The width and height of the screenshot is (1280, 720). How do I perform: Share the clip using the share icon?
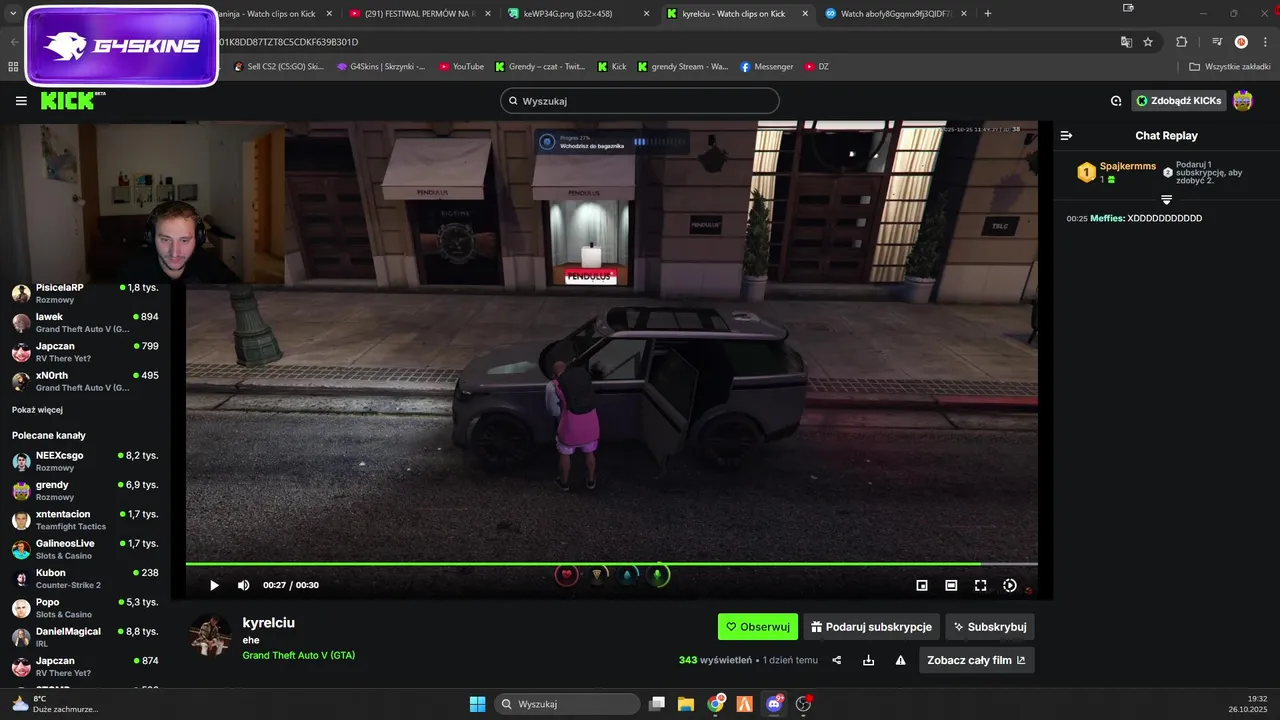pos(837,660)
